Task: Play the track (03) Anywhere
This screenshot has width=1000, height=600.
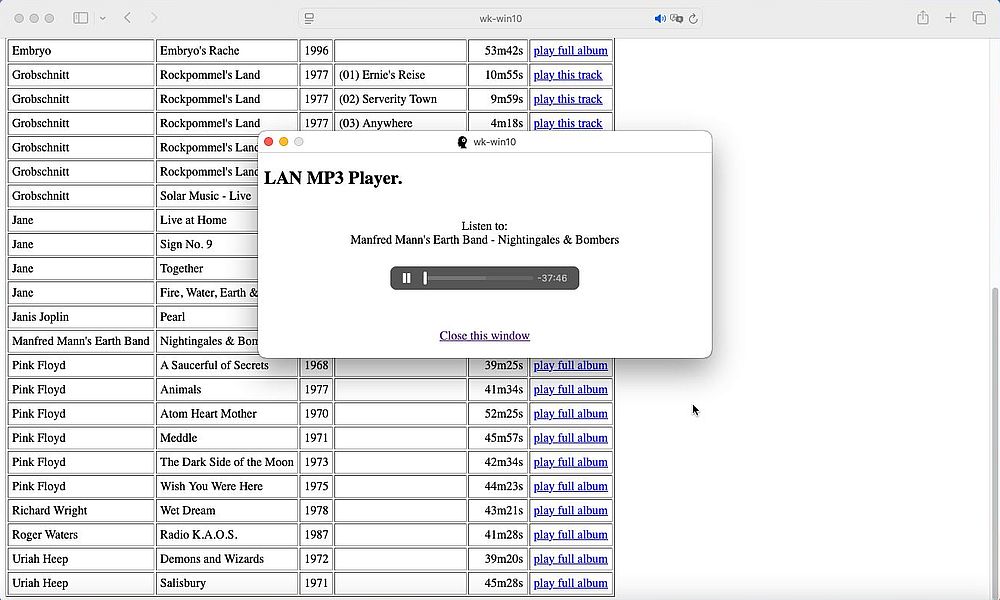Action: click(x=568, y=122)
